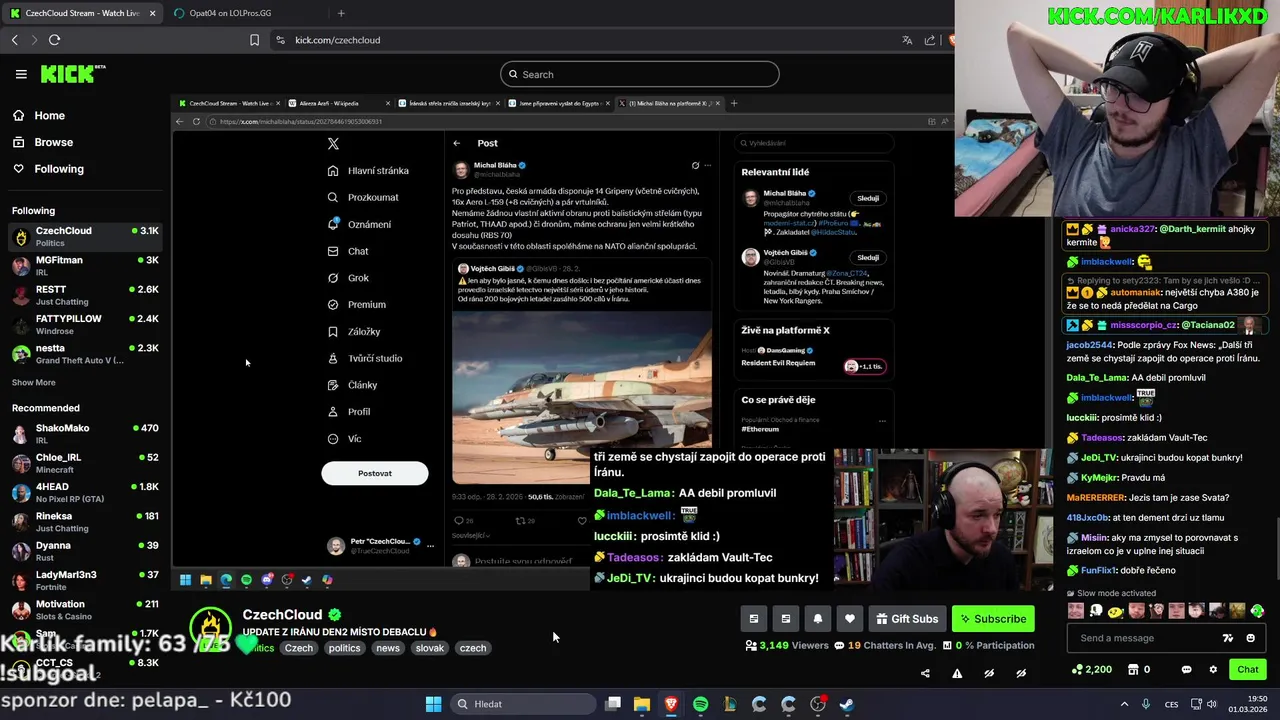Open FATTYPILLOW channel in sidebar
This screenshot has height=720, width=1280.
(x=85, y=324)
